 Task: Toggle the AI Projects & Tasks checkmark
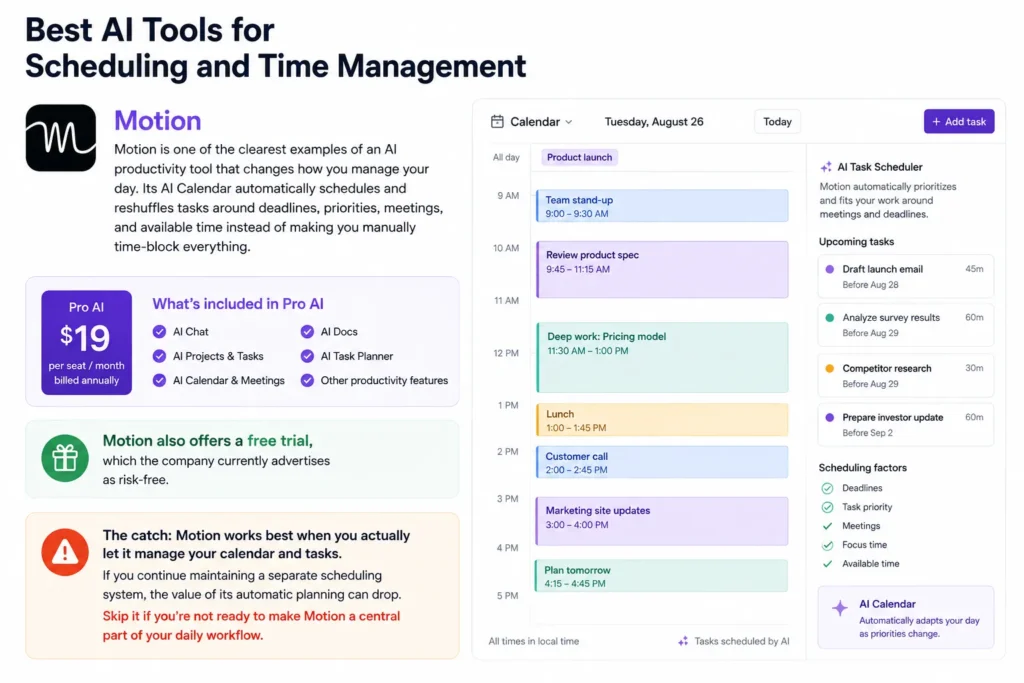159,356
